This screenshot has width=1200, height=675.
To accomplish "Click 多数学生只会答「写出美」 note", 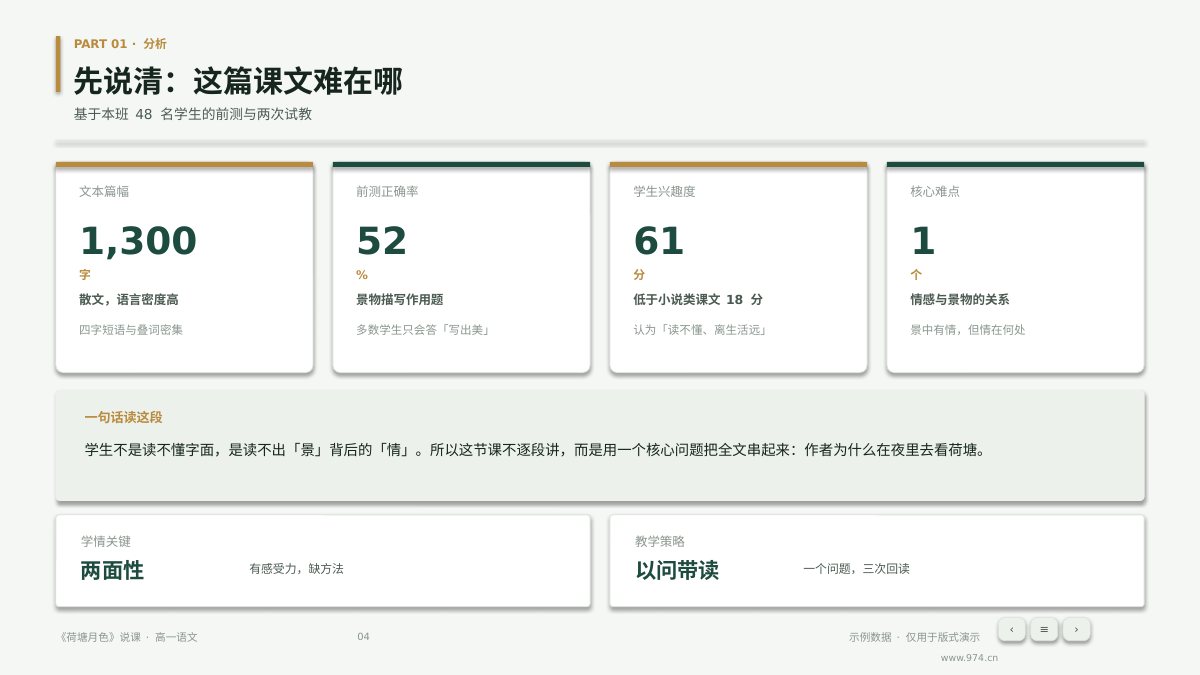I will click(x=424, y=330).
